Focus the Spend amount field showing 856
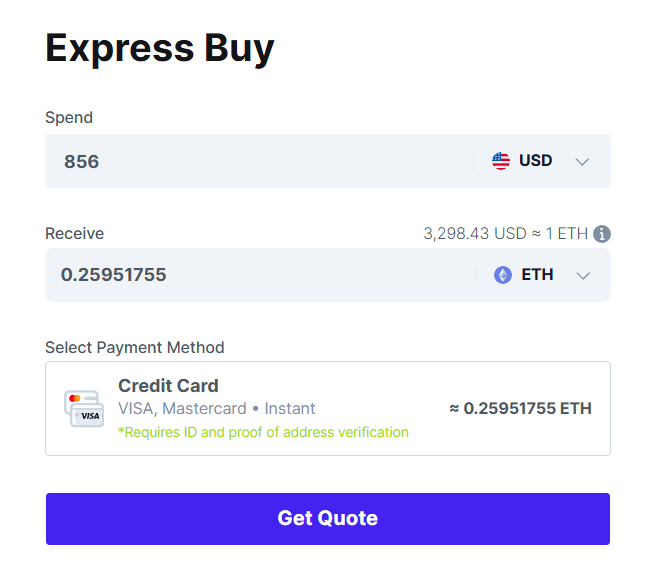Screen dimensions: 659x569 pos(250,161)
